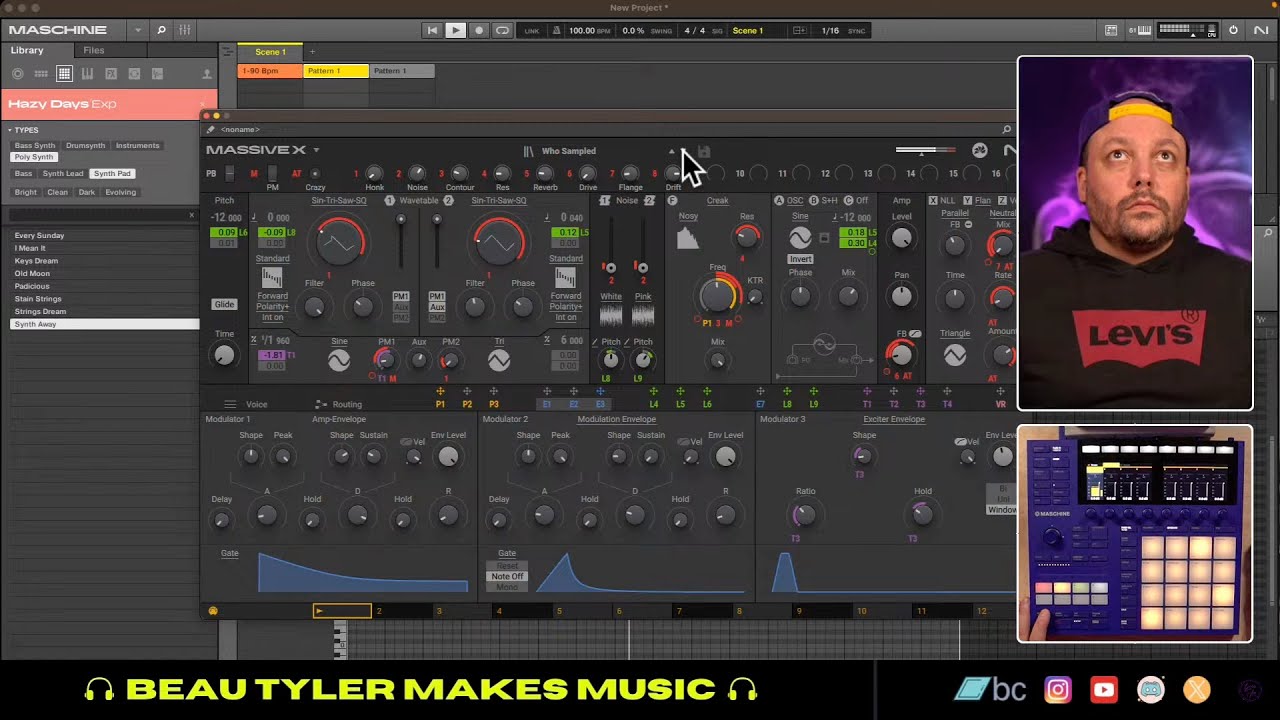The height and width of the screenshot is (720, 1280).
Task: Click the Play button in transport
Action: (x=455, y=30)
